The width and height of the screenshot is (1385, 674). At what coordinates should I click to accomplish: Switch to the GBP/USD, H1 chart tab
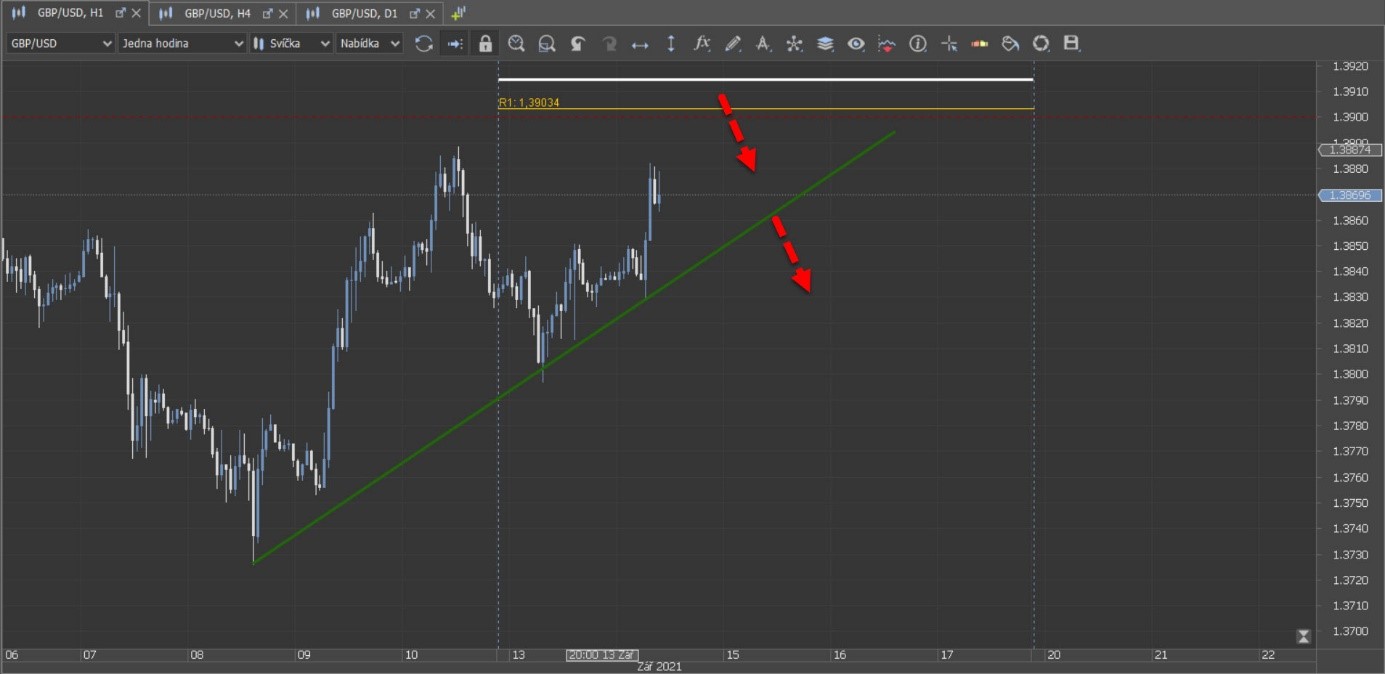click(x=70, y=13)
